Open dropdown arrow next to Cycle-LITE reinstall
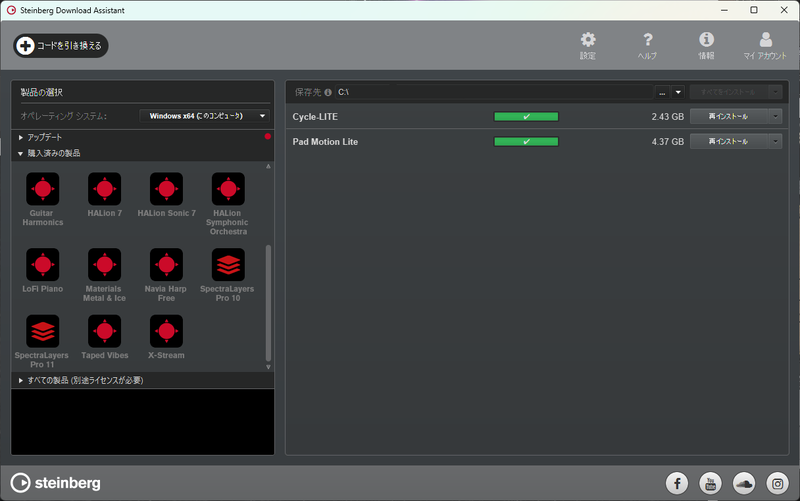The height and width of the screenshot is (501, 800). (x=776, y=116)
